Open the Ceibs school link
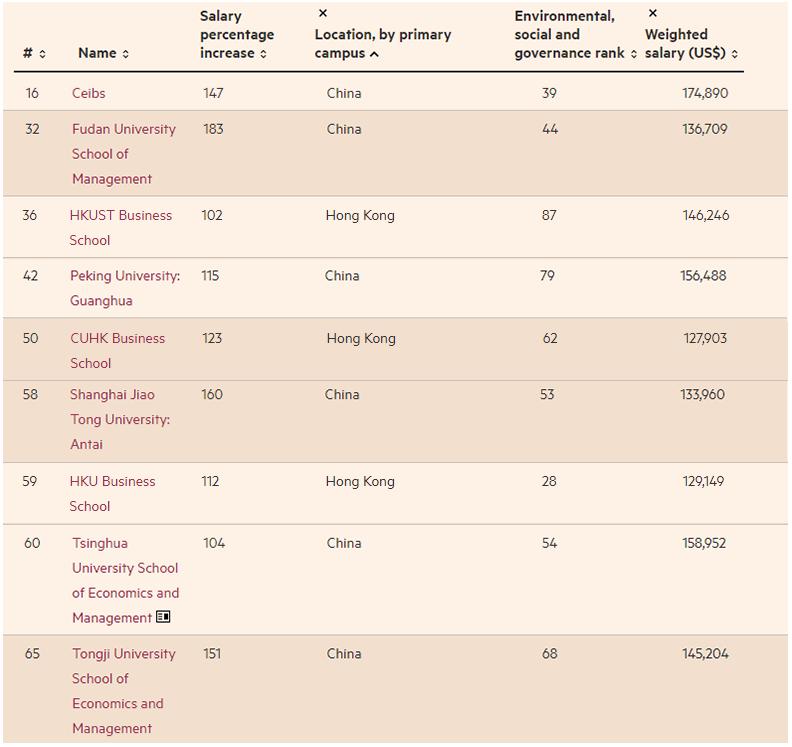The image size is (792, 747). [88, 93]
